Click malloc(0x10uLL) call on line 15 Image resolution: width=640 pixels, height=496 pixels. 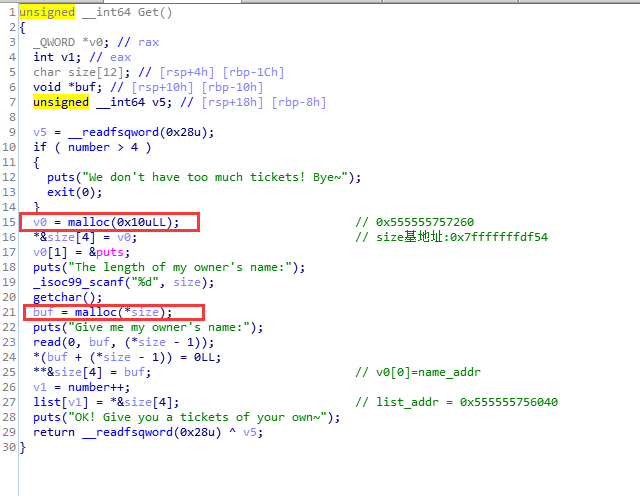coord(120,222)
